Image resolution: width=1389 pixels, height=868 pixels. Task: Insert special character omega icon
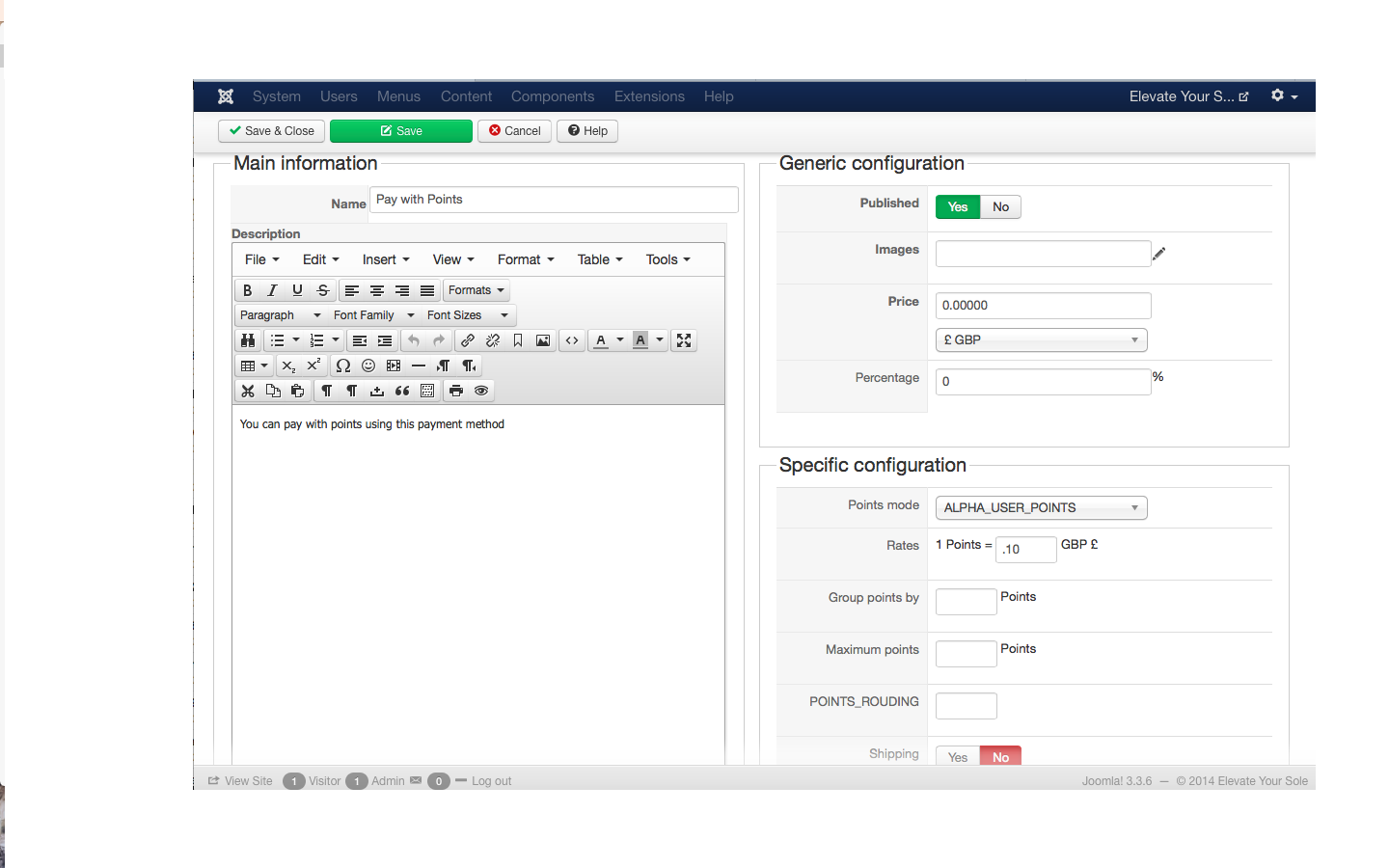(x=343, y=366)
